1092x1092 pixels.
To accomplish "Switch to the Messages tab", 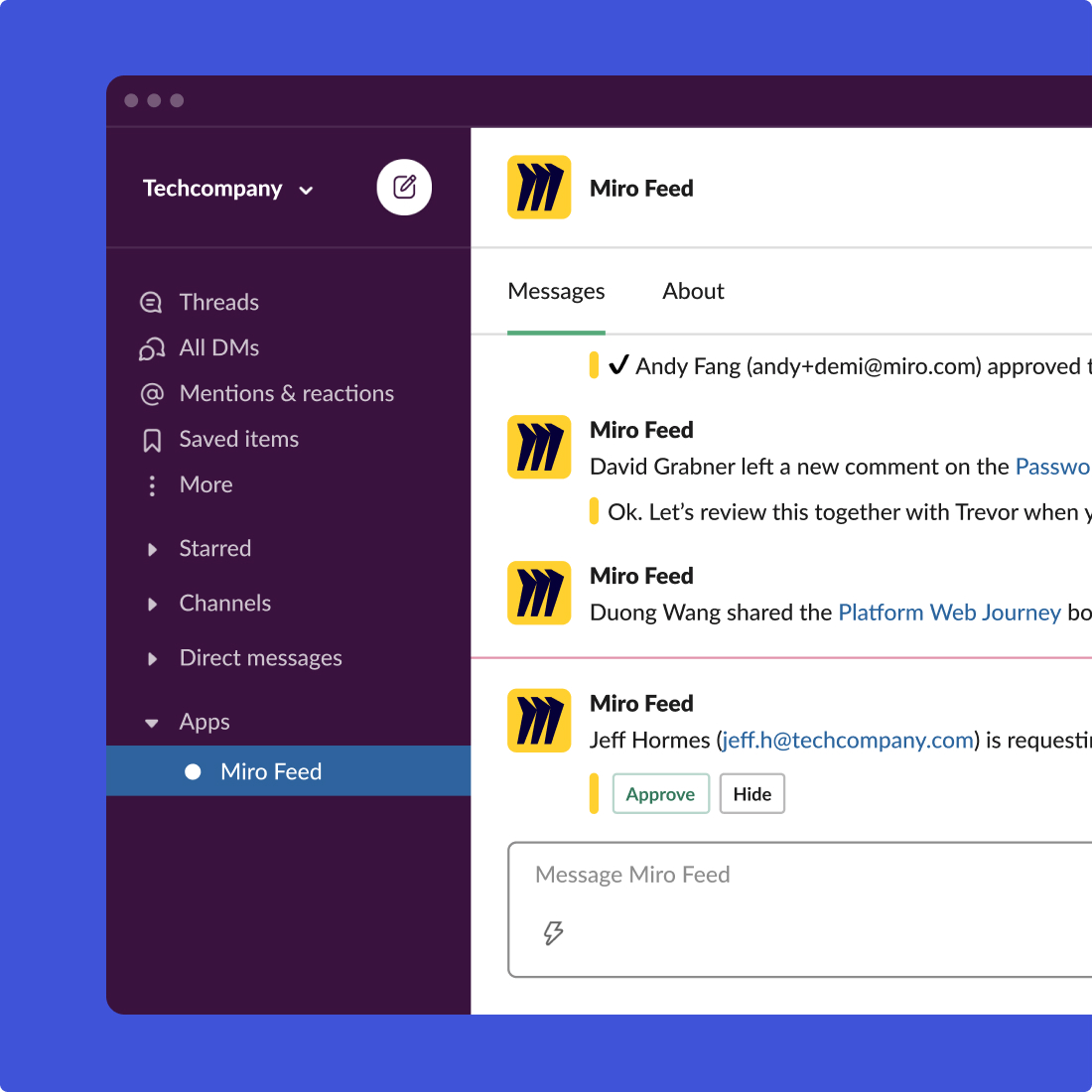I will tap(556, 291).
